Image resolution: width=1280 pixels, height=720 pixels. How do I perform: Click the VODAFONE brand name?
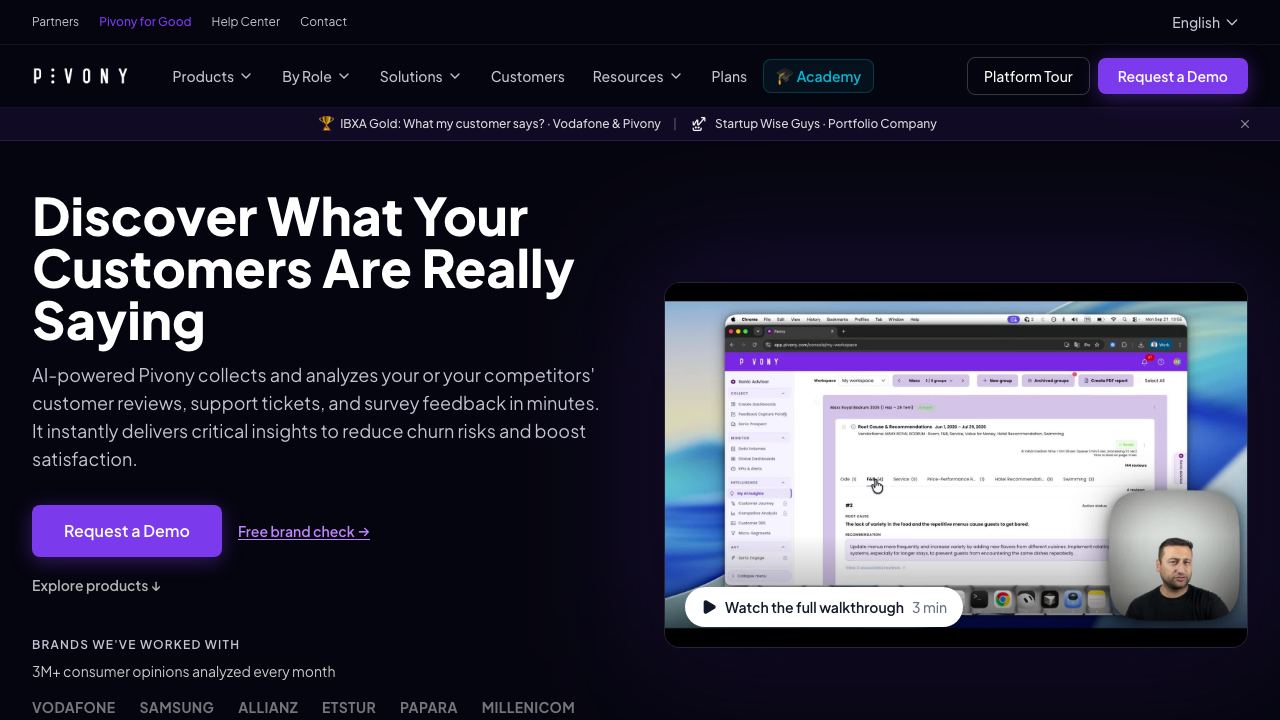74,707
